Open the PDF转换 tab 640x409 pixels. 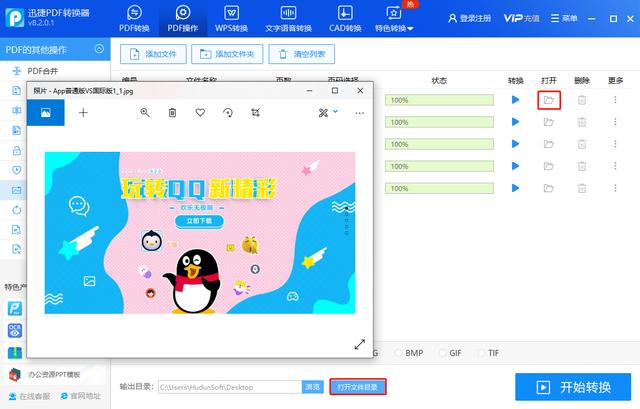tap(134, 19)
